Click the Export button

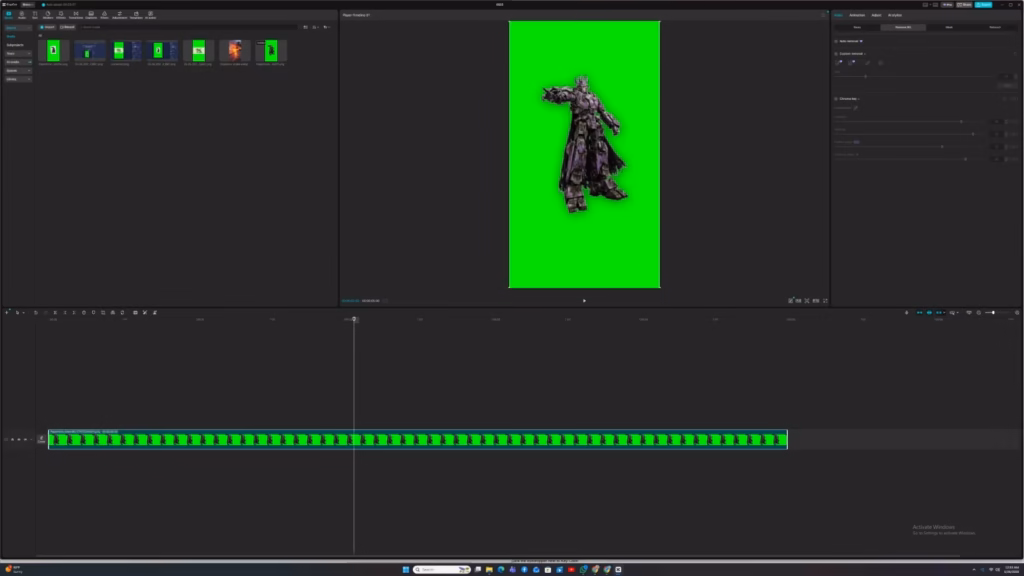(984, 5)
